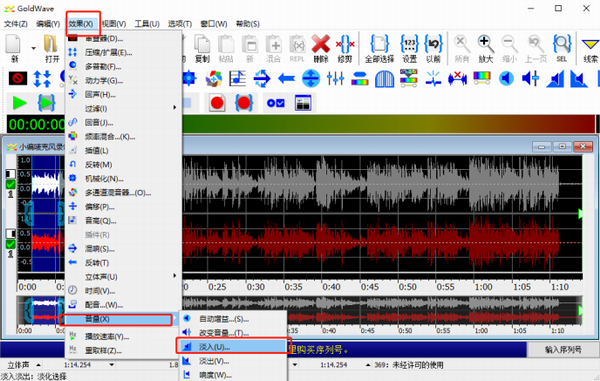Viewport: 600px width, 381px height.
Task: Click the Spectrum filter rainbow icon
Action: [x=482, y=78]
